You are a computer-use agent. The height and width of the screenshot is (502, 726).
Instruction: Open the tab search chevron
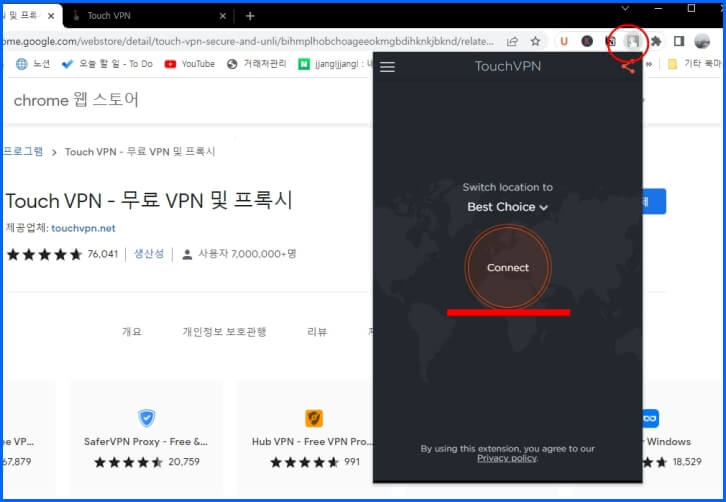click(x=625, y=8)
